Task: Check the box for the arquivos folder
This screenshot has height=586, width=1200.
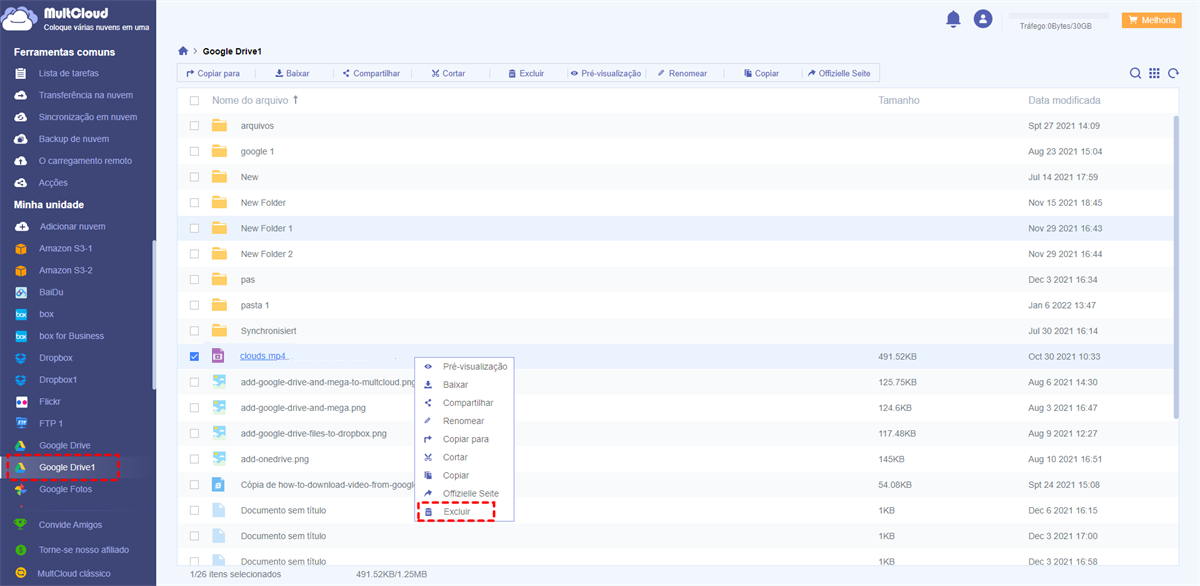Action: click(x=194, y=126)
